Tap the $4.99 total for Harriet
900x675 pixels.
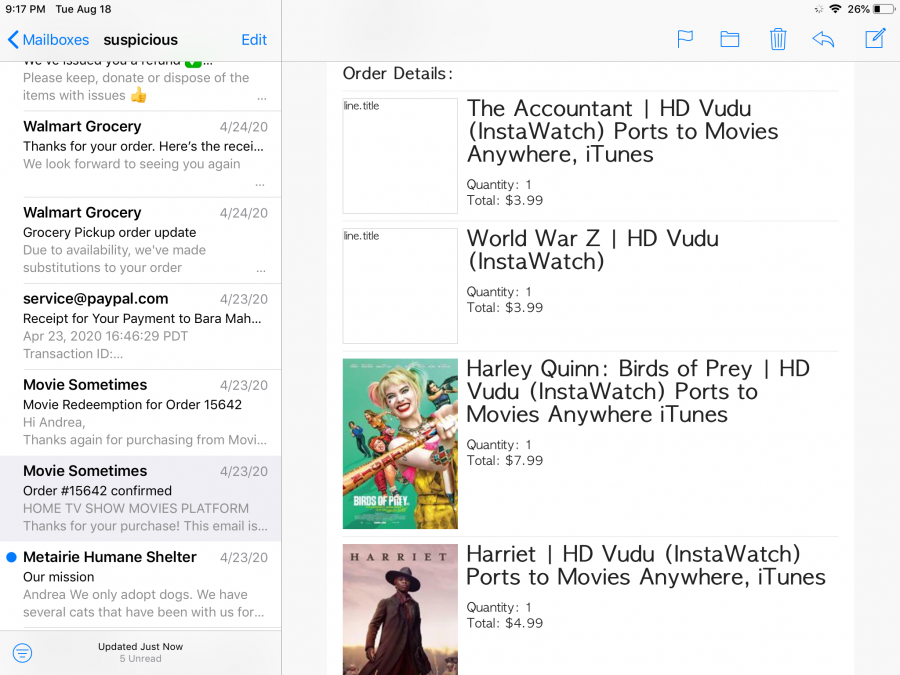click(505, 623)
